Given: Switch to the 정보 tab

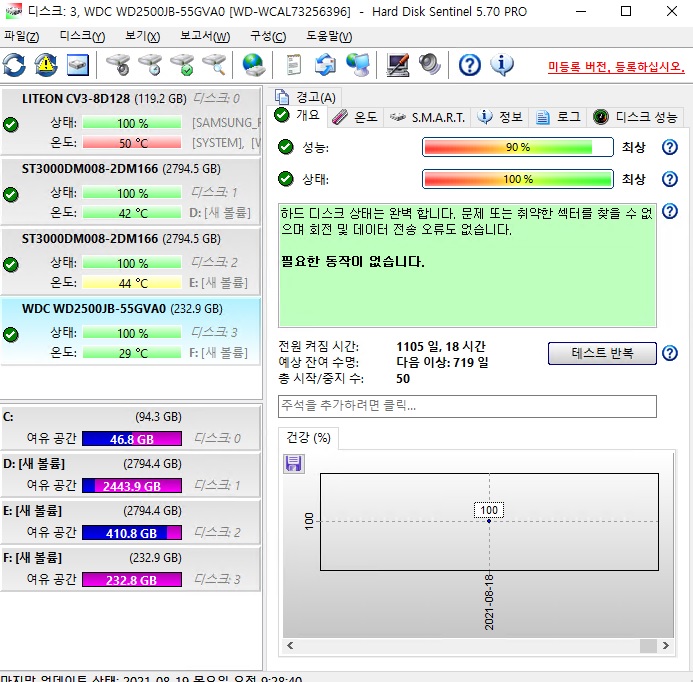Looking at the screenshot, I should click(500, 117).
